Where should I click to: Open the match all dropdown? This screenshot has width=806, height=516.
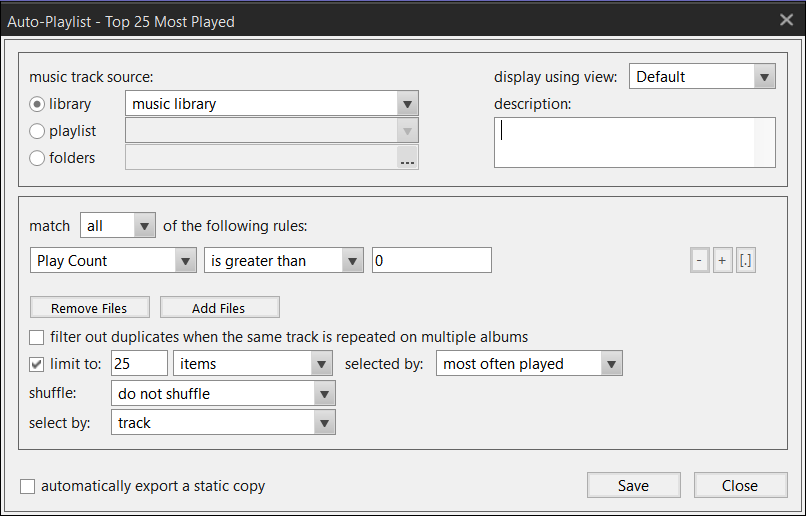coord(144,226)
